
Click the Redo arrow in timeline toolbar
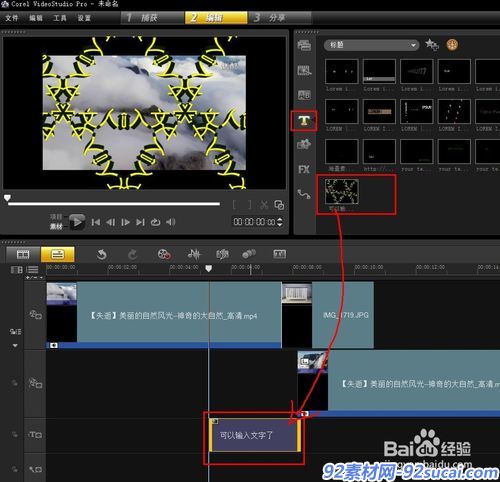[133, 255]
